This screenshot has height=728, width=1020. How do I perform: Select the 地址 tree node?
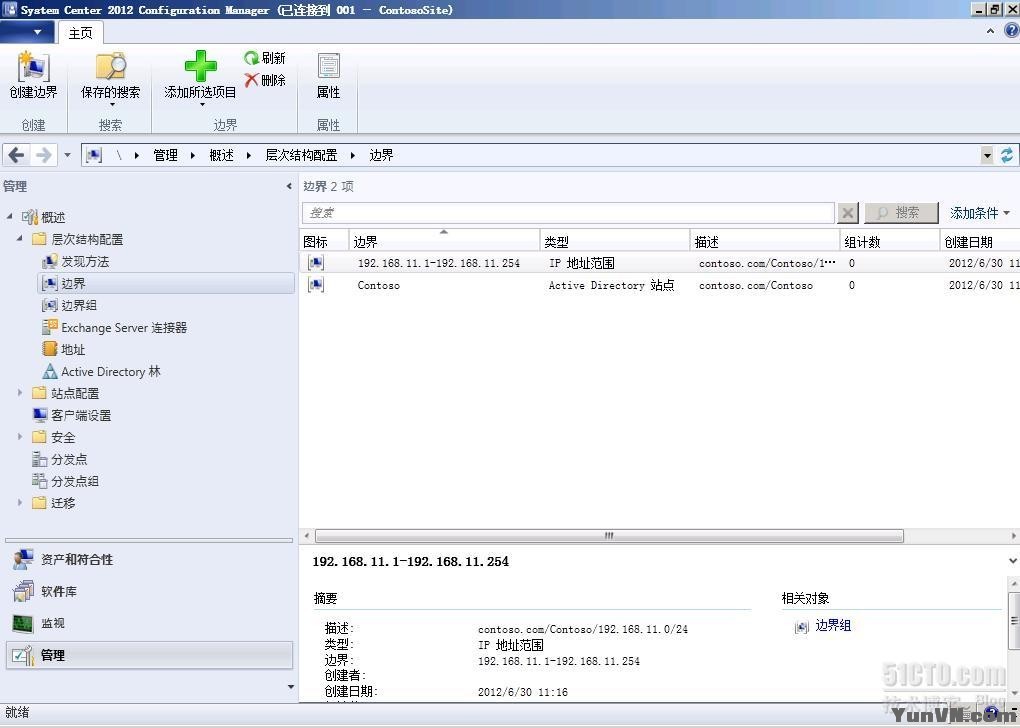[x=64, y=349]
